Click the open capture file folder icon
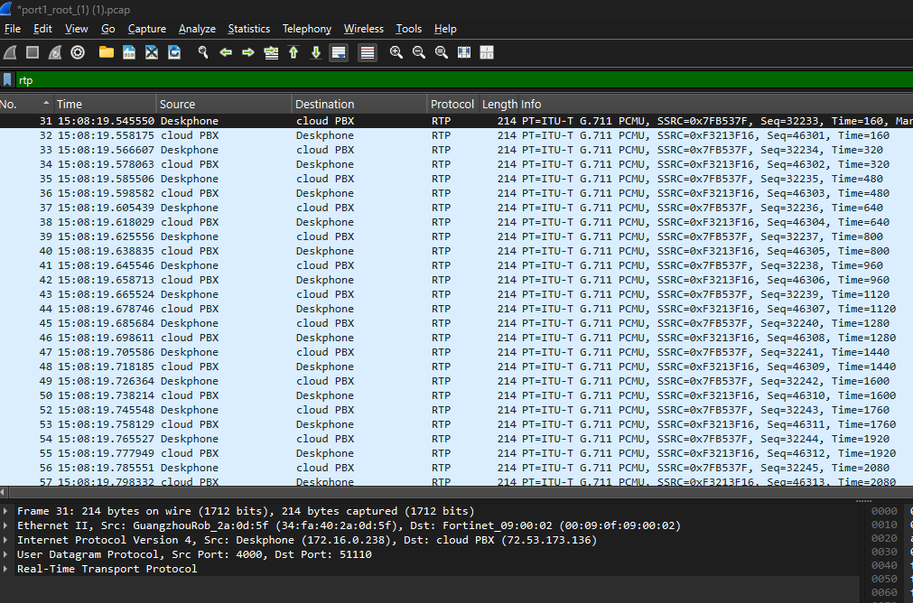 (106, 52)
